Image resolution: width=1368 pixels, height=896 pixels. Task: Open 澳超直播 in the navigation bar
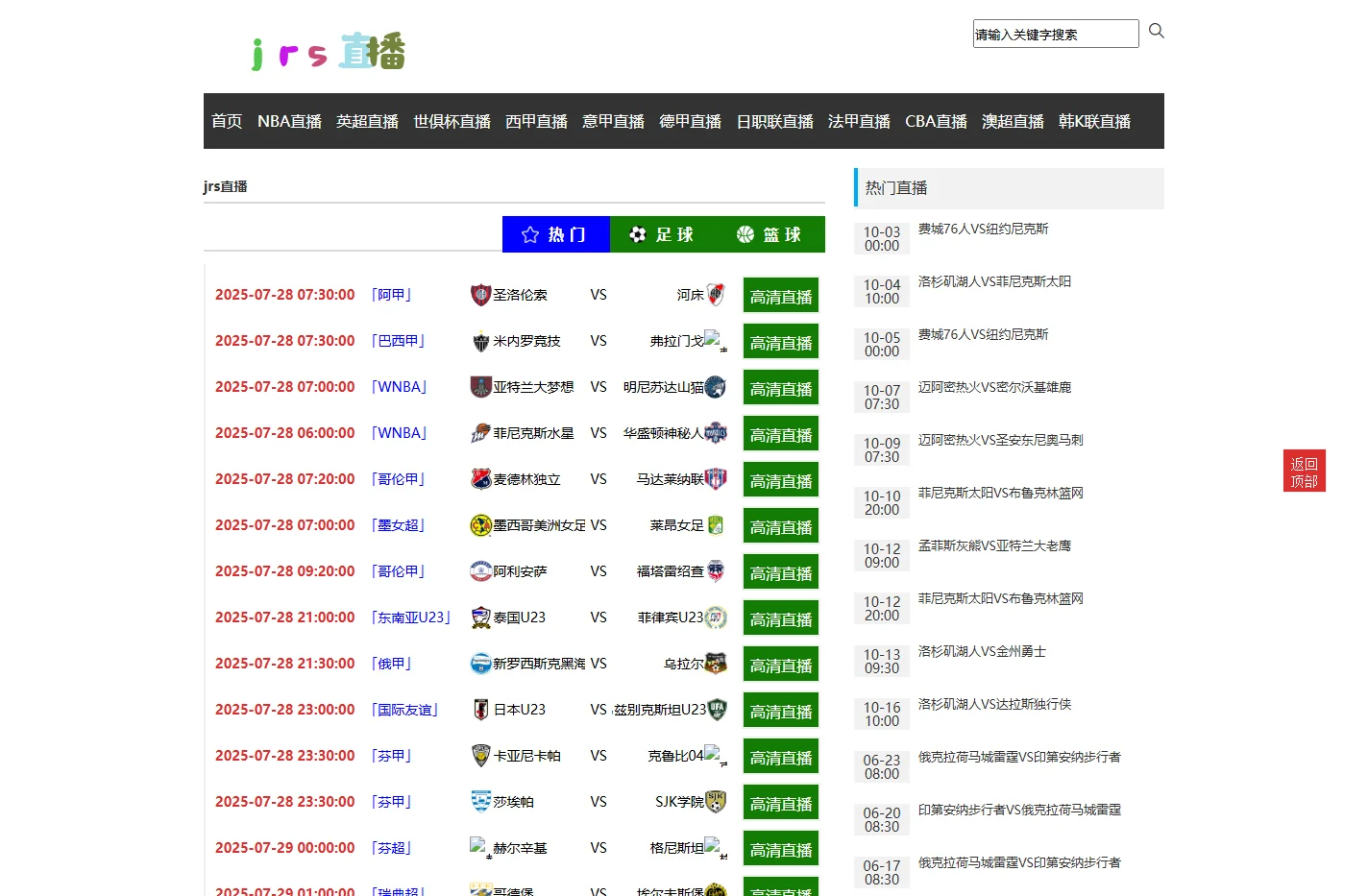click(1013, 121)
